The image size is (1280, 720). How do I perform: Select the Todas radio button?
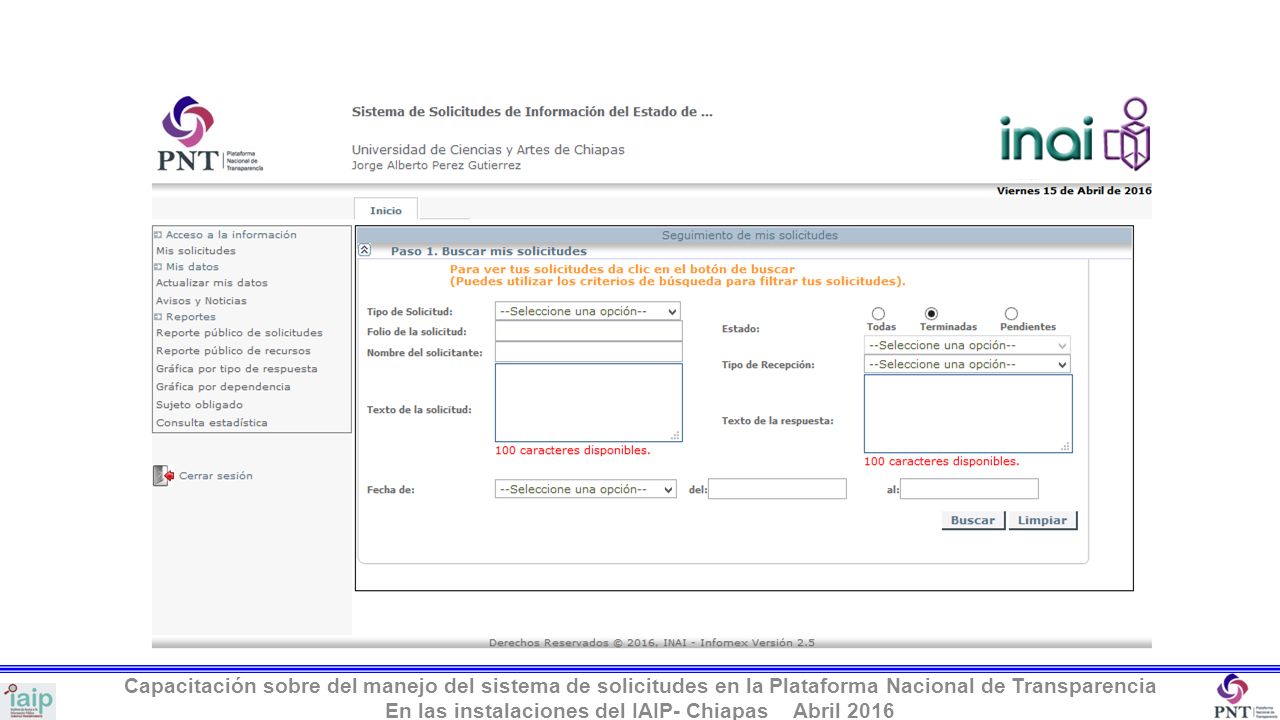pos(878,314)
